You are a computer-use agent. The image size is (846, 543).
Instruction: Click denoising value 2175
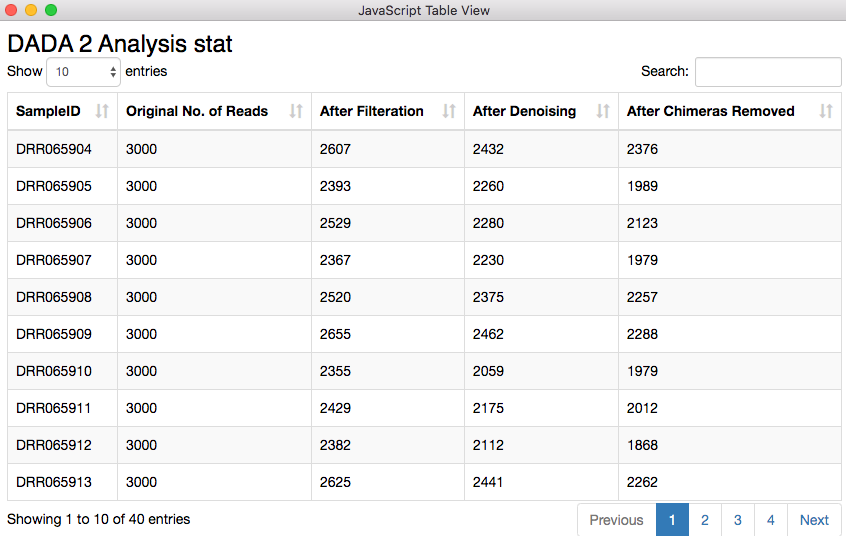488,408
